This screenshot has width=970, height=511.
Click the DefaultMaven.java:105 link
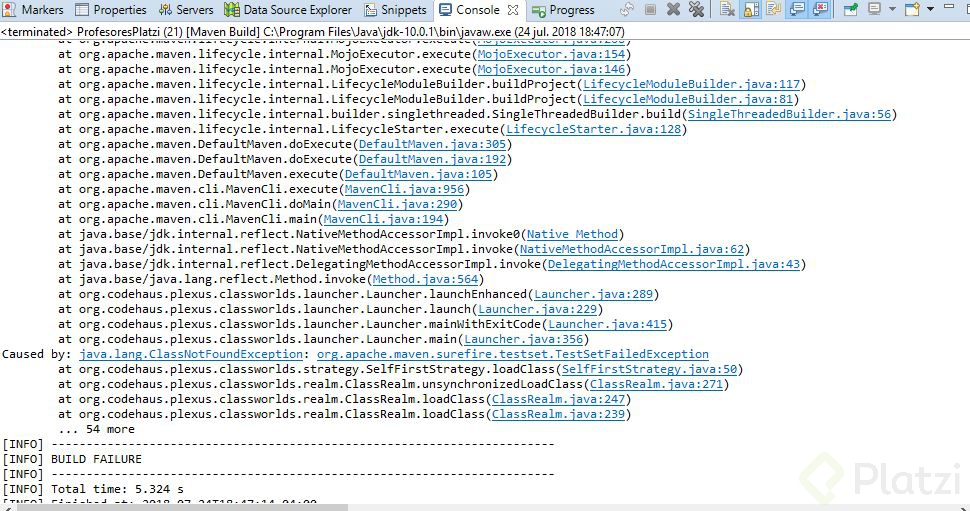tap(418, 174)
